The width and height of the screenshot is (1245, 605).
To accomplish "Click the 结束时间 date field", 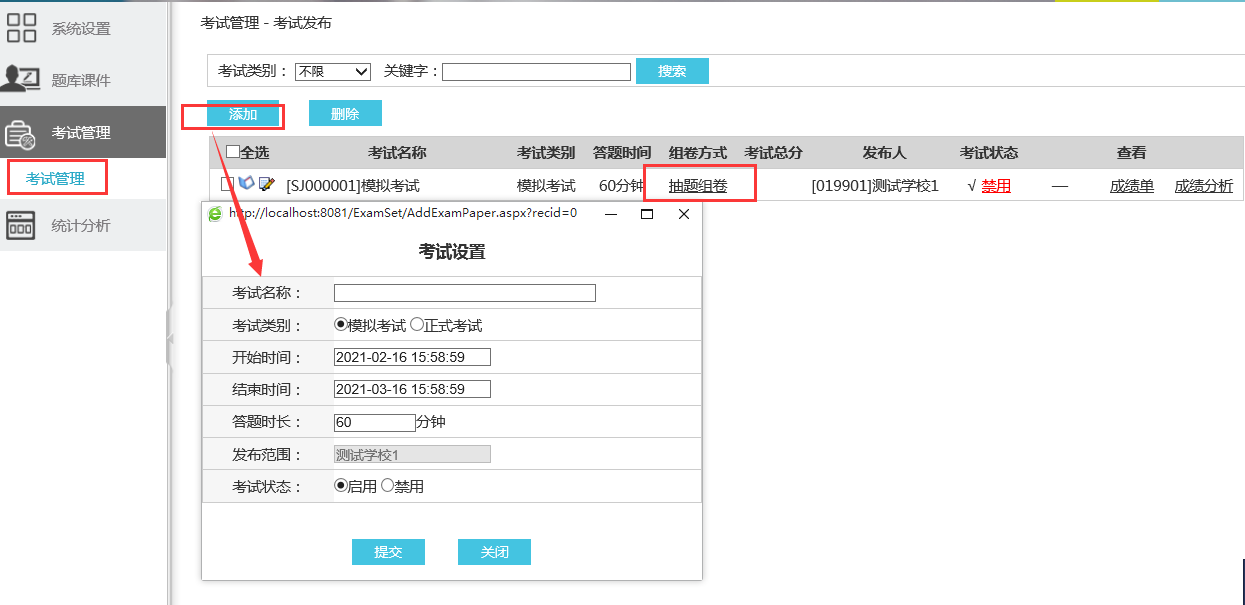I will pyautogui.click(x=412, y=389).
